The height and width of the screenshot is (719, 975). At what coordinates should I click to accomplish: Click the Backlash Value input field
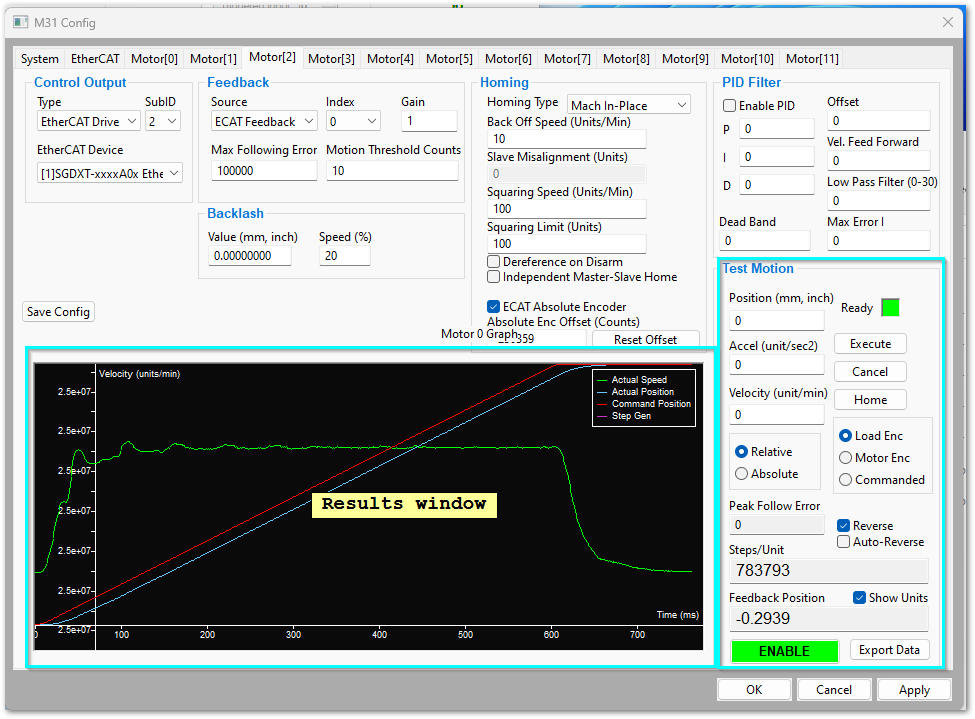(249, 256)
